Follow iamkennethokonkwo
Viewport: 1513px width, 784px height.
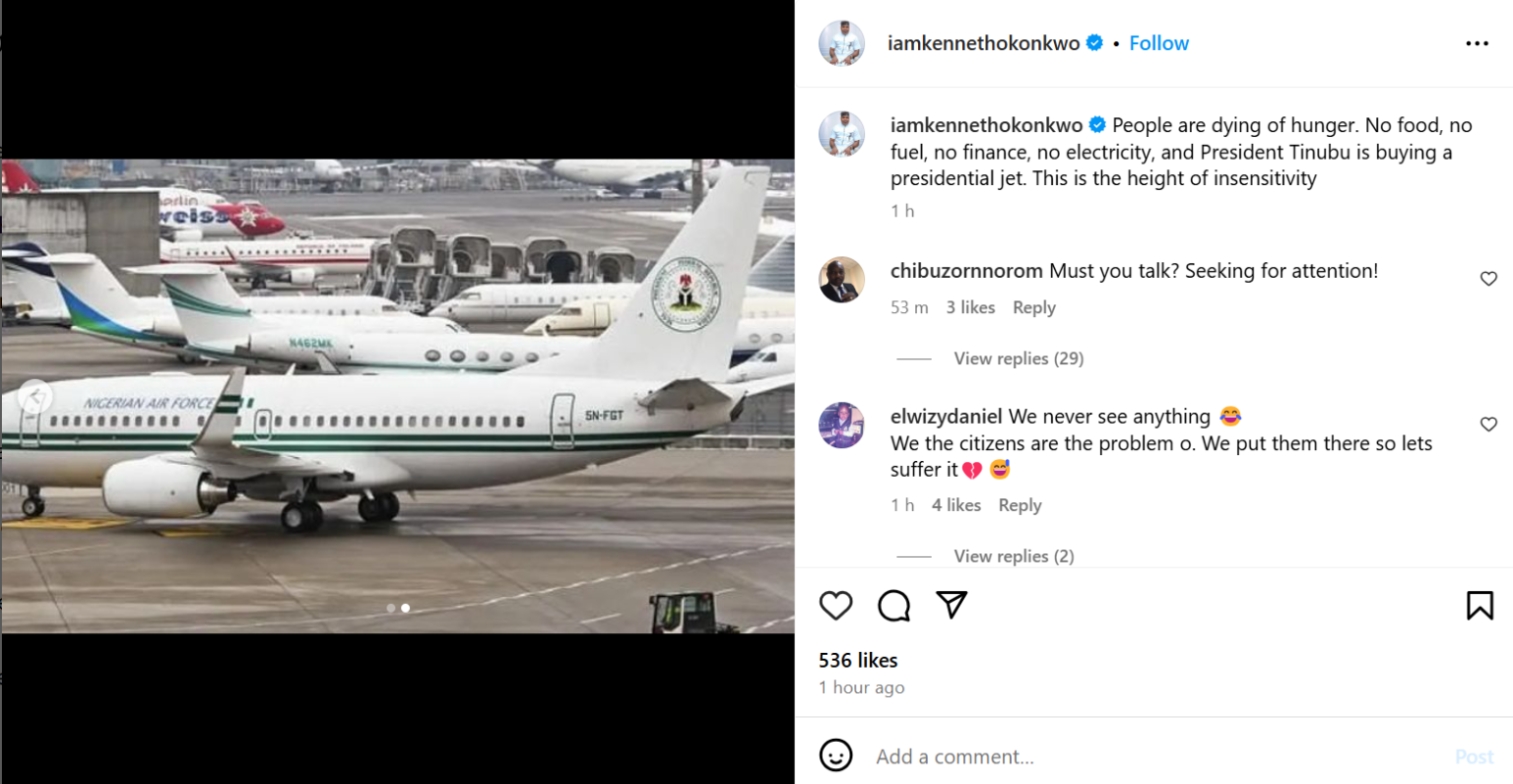(x=1158, y=43)
